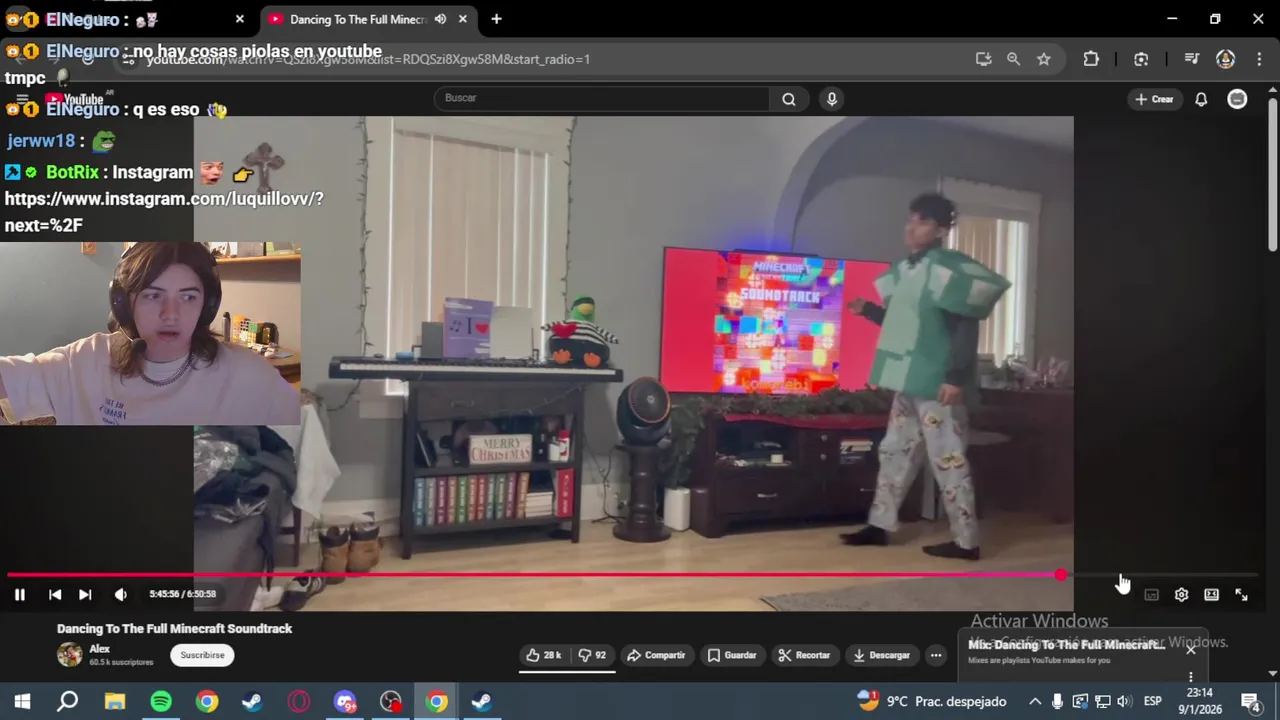Click the Descargar download button

[881, 655]
